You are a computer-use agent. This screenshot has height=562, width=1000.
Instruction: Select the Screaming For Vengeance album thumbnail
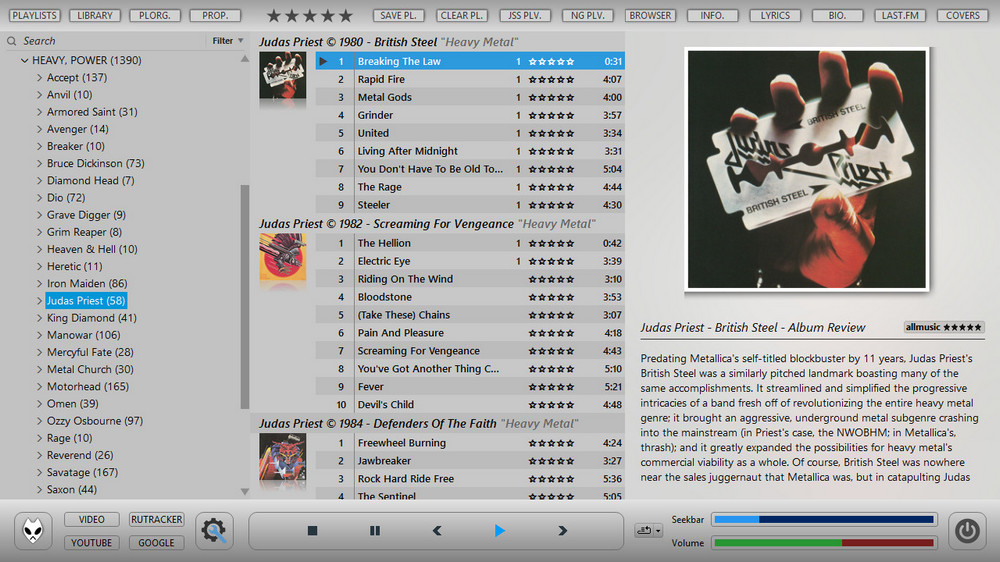point(282,257)
